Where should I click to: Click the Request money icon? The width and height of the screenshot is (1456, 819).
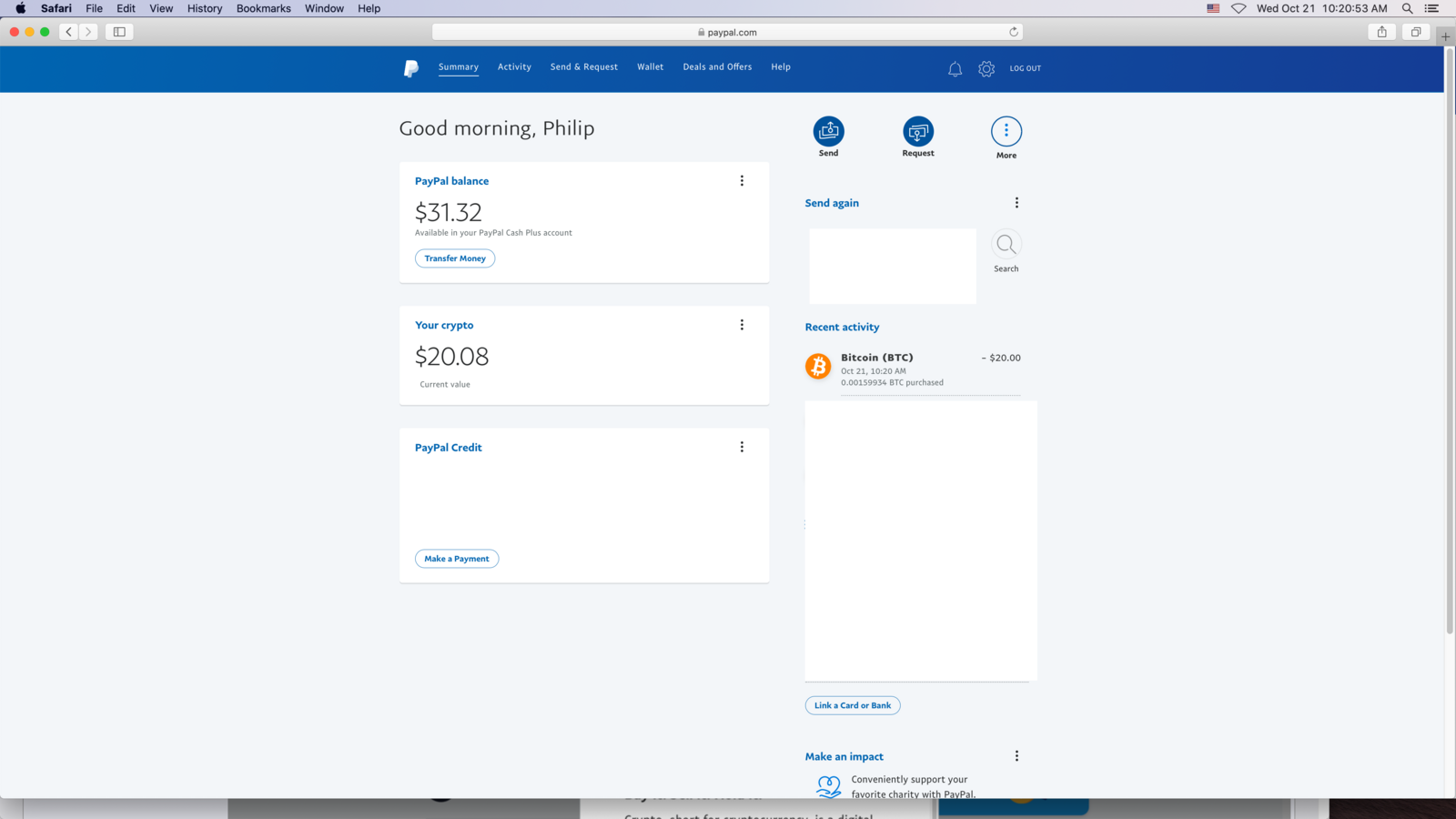[918, 131]
